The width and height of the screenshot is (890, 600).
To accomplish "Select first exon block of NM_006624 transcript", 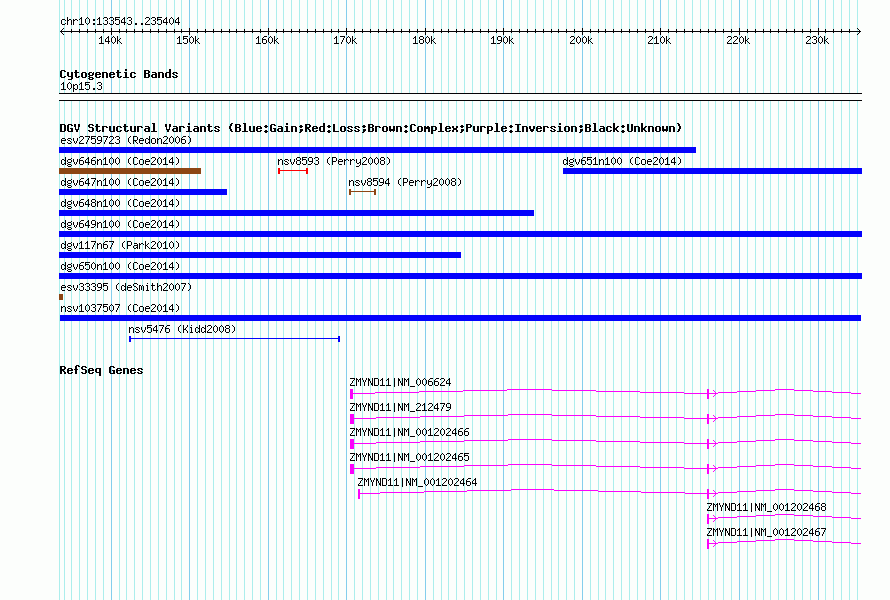I will 352,394.
